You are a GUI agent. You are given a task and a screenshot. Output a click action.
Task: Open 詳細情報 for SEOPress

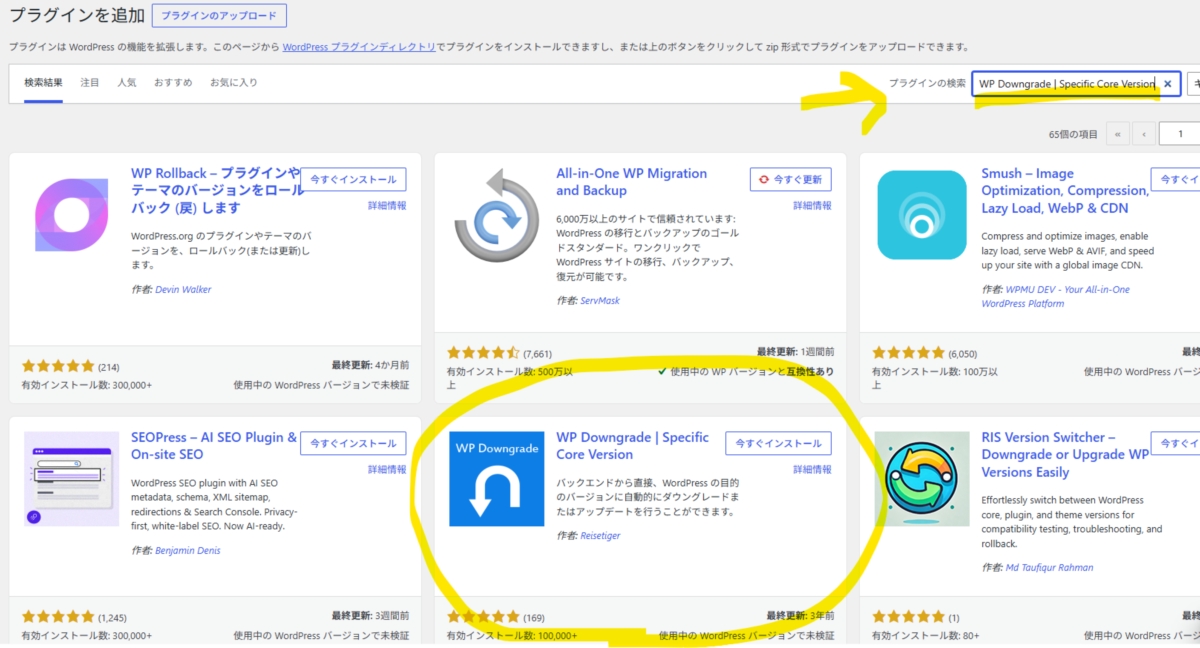387,469
